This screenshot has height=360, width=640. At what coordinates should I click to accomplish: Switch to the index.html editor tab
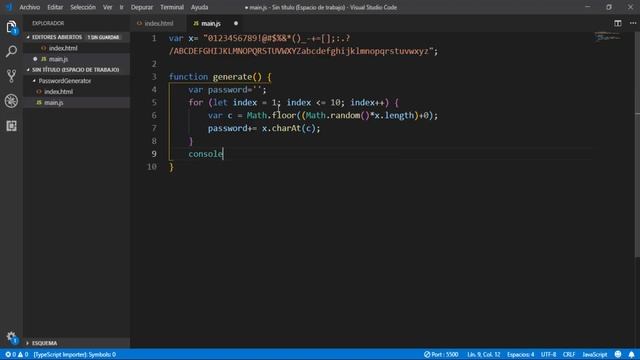click(158, 23)
